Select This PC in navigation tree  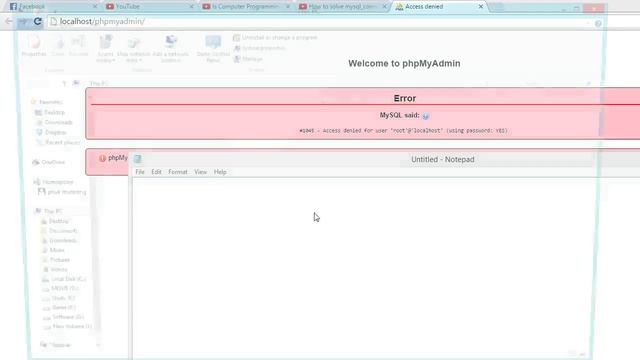pyautogui.click(x=49, y=211)
